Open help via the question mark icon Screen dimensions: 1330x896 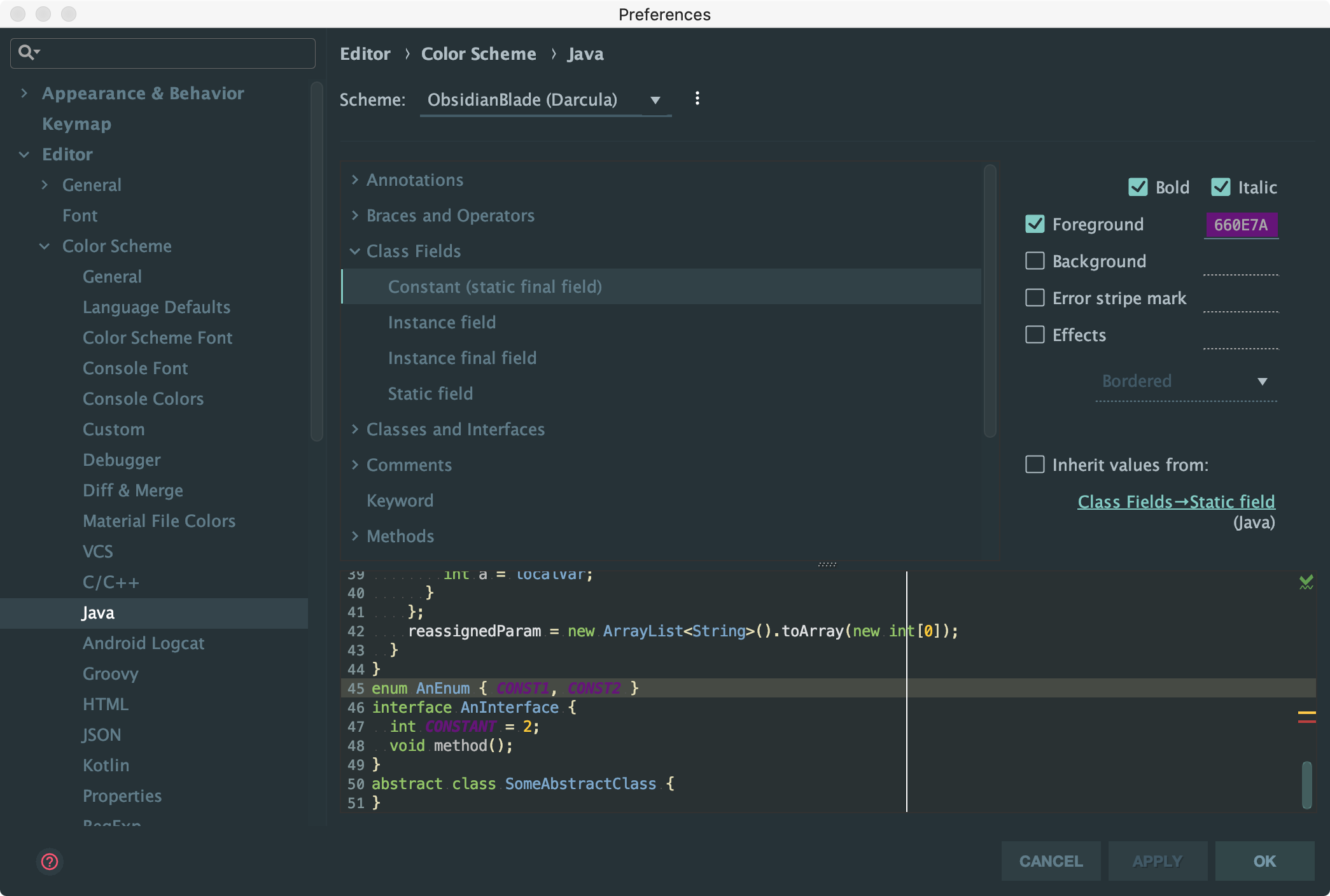click(49, 862)
